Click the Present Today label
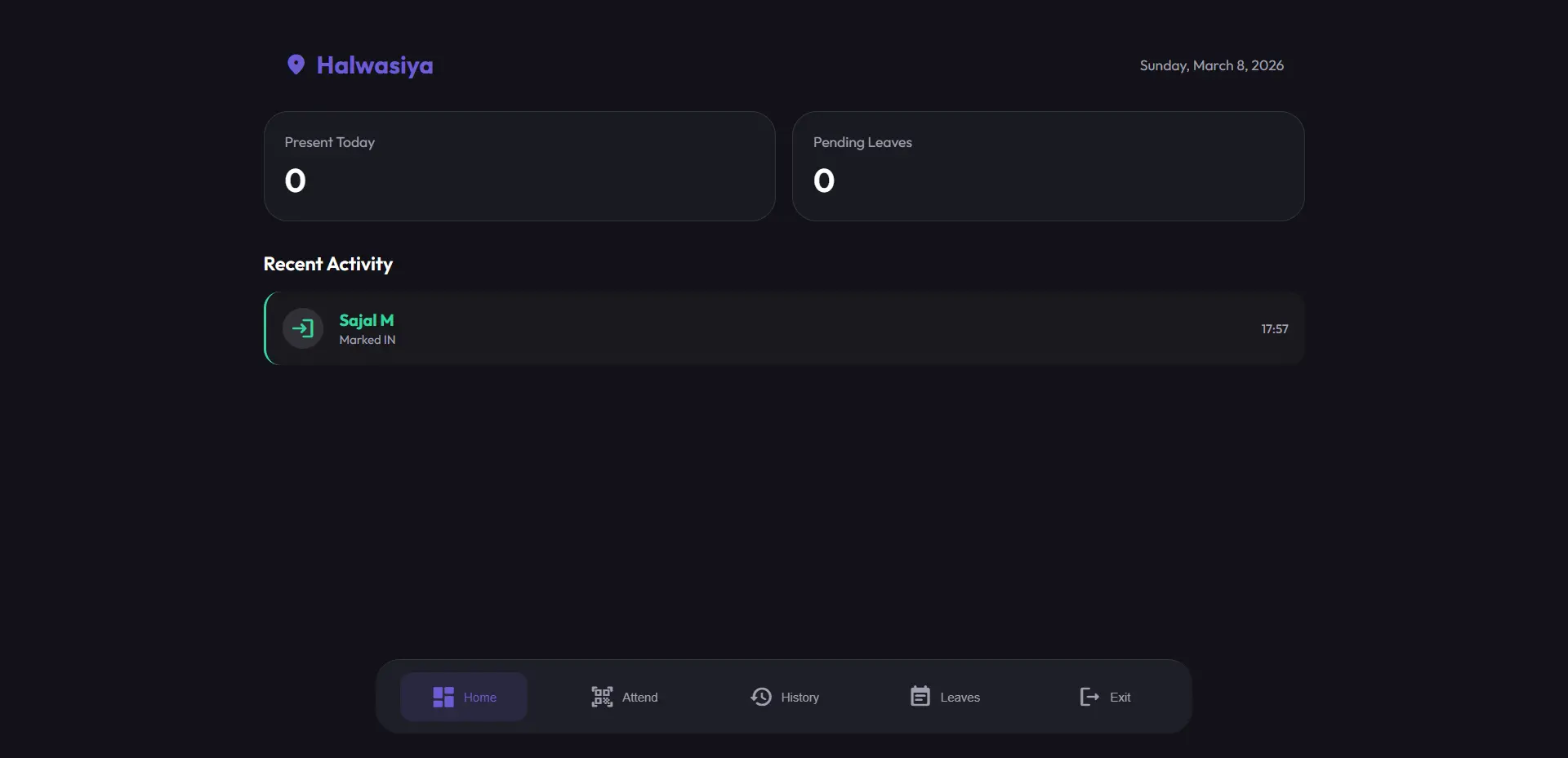The height and width of the screenshot is (758, 1568). pos(329,142)
